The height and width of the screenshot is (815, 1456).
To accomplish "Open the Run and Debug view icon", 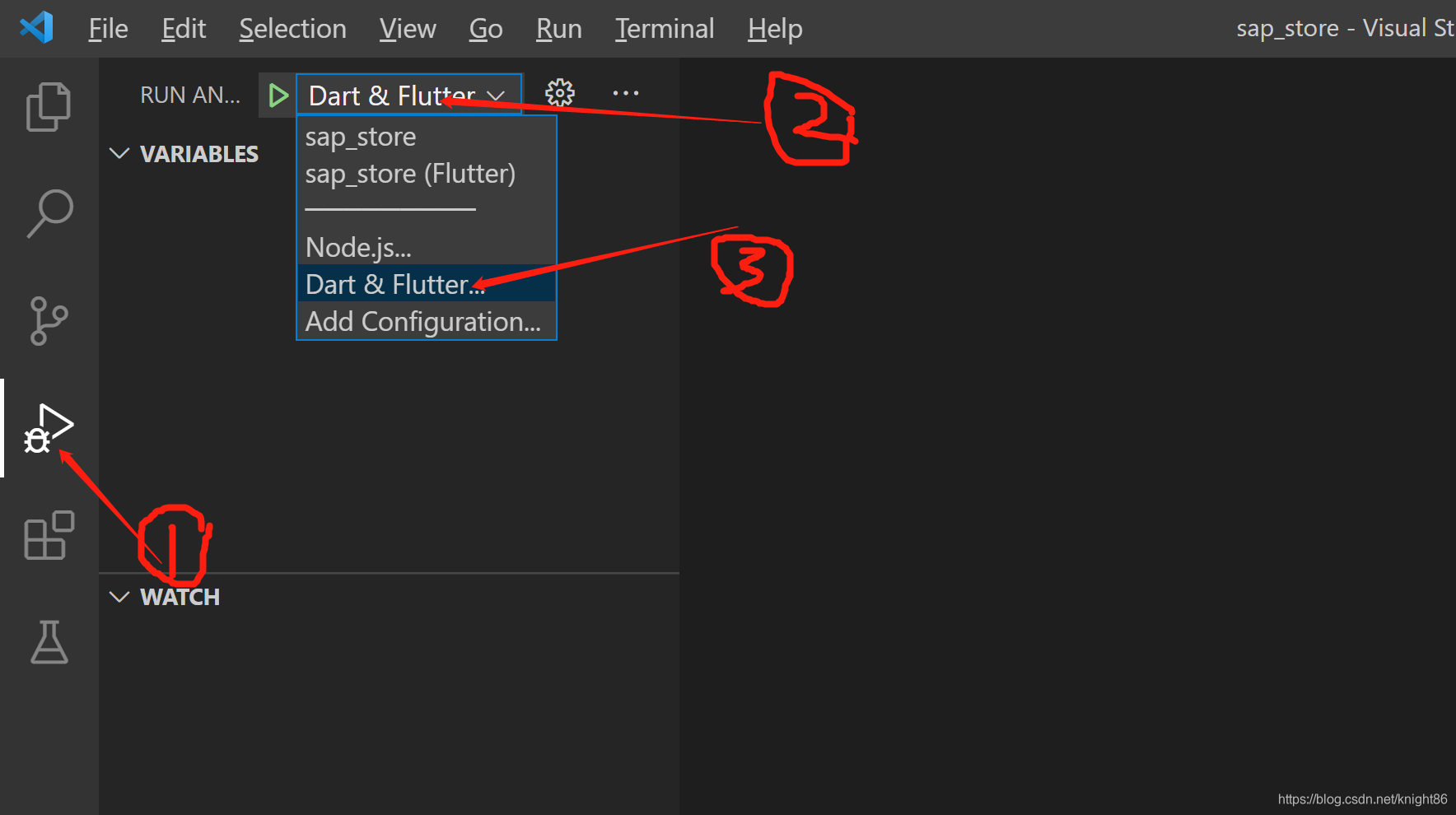I will point(49,428).
